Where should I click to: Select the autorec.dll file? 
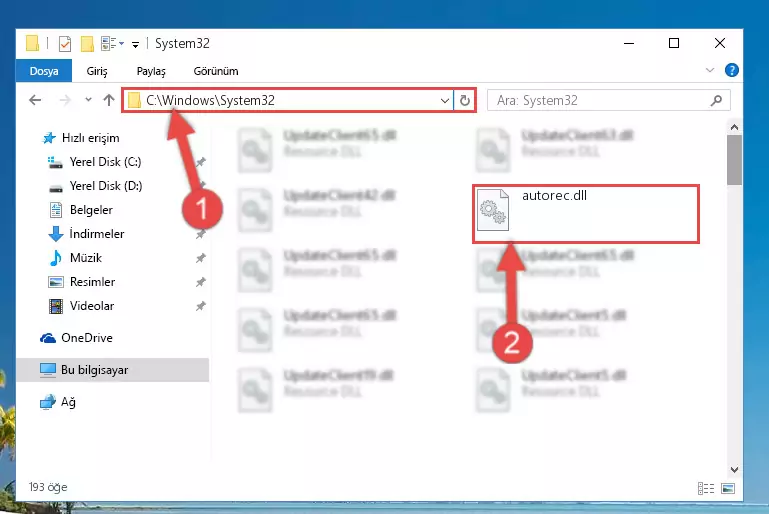click(586, 213)
